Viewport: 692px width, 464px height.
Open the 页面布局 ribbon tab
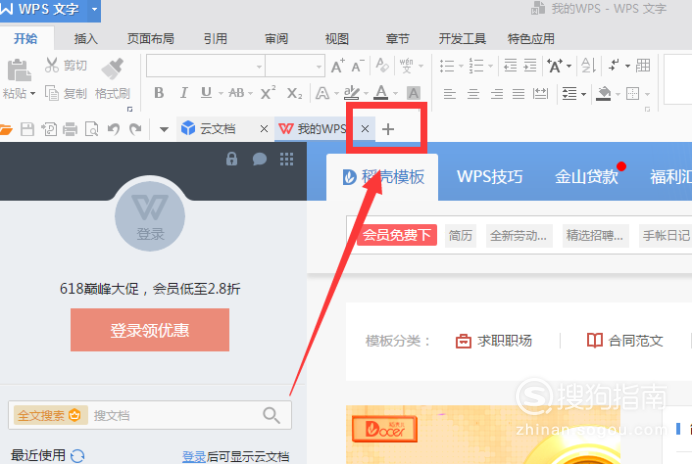pos(150,39)
